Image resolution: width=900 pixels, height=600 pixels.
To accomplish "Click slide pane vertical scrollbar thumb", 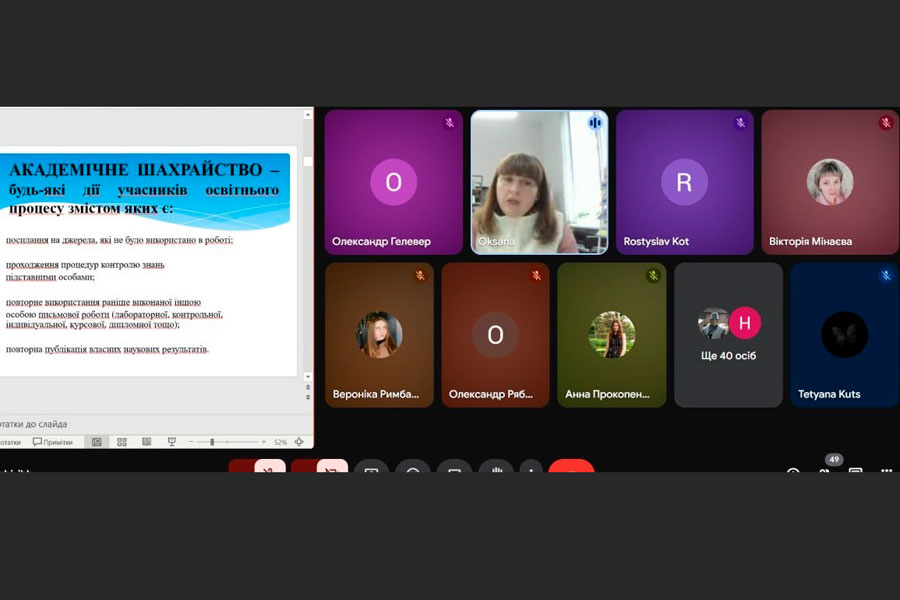I will pyautogui.click(x=308, y=162).
